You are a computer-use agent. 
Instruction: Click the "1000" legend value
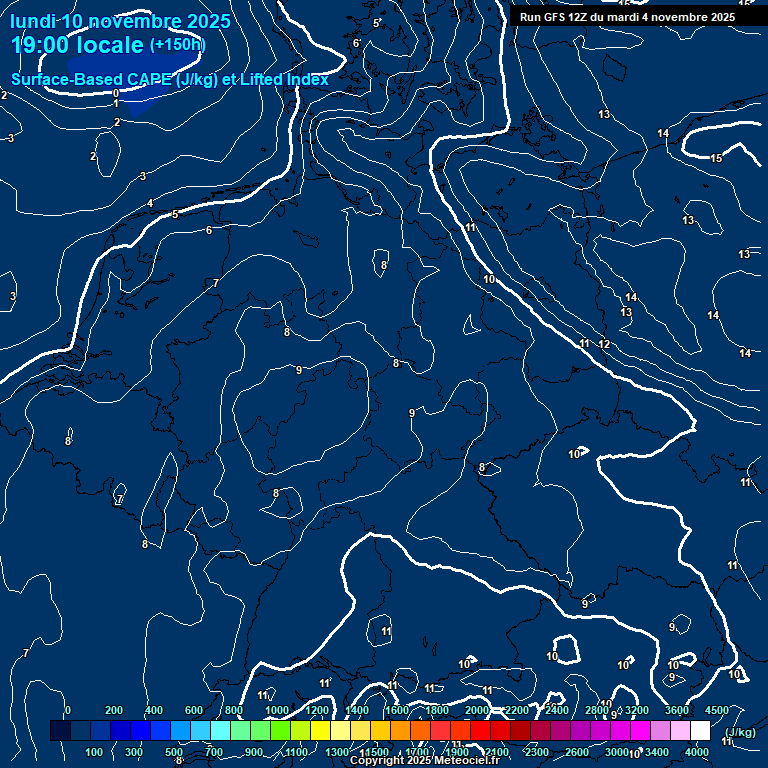point(277,710)
